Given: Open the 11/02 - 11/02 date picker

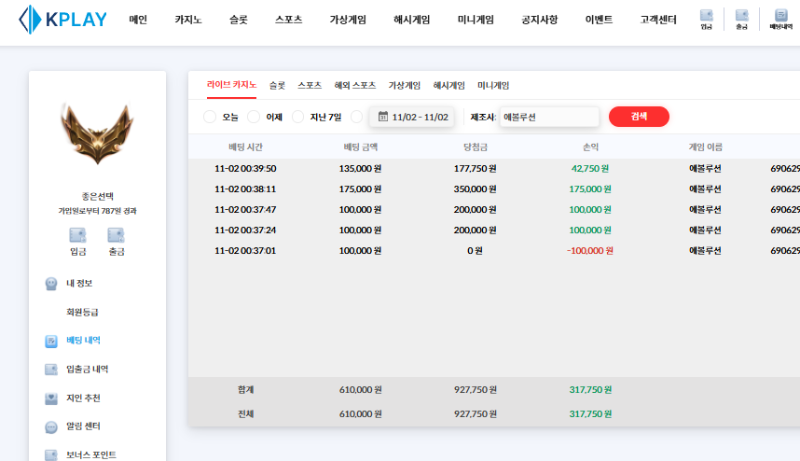Looking at the screenshot, I should pos(412,117).
